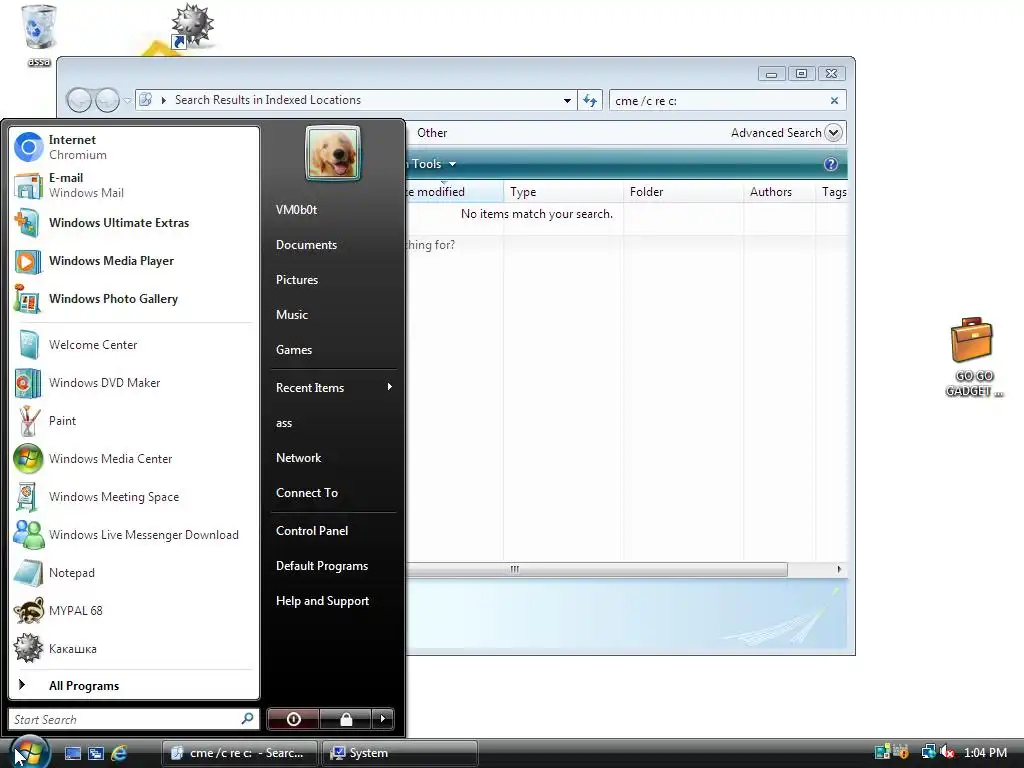Open Search Tools dropdown
Viewport: 1024px width, 768px height.
(429, 164)
